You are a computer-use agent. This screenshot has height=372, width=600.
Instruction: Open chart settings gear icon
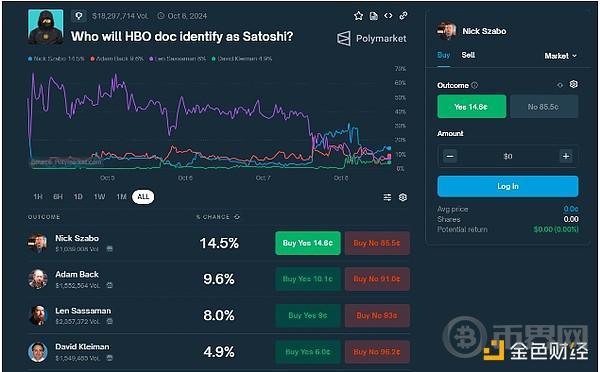[x=403, y=197]
